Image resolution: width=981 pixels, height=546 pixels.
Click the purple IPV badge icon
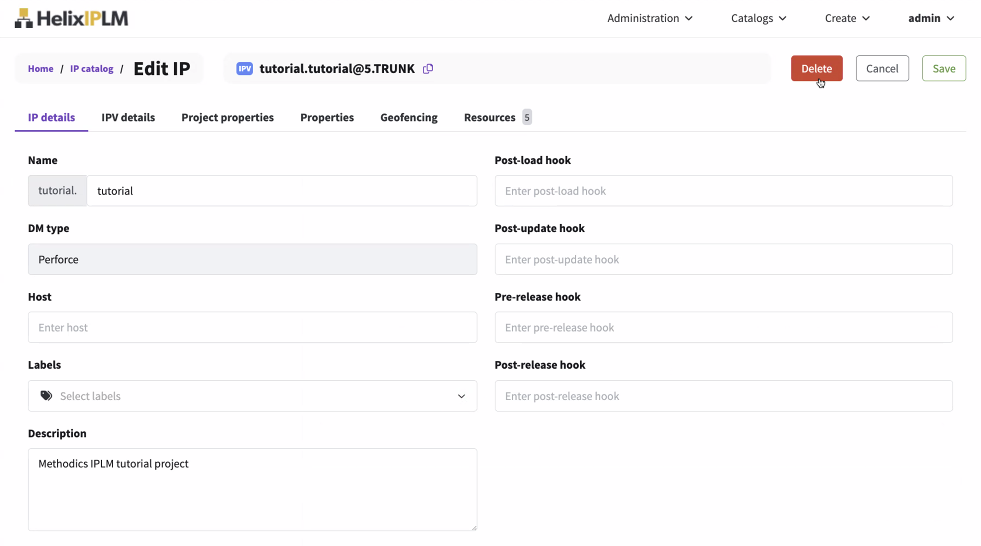pyautogui.click(x=244, y=69)
